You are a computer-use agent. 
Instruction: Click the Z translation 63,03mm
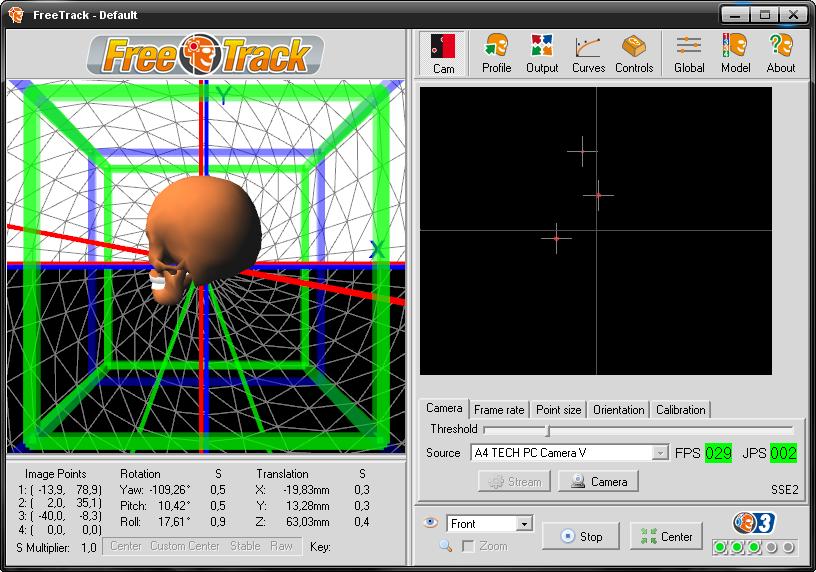(308, 522)
